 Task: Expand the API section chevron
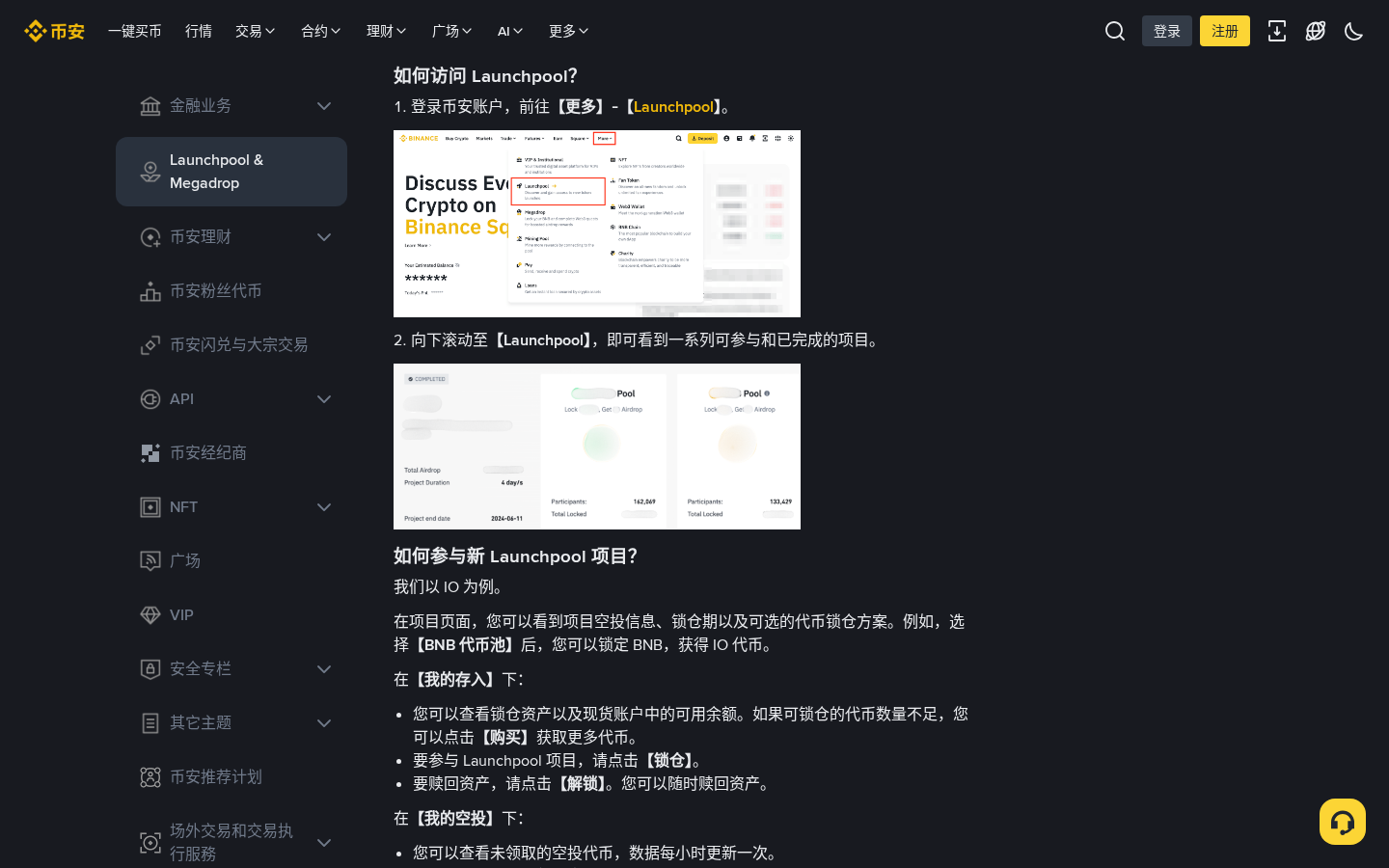pos(324,399)
